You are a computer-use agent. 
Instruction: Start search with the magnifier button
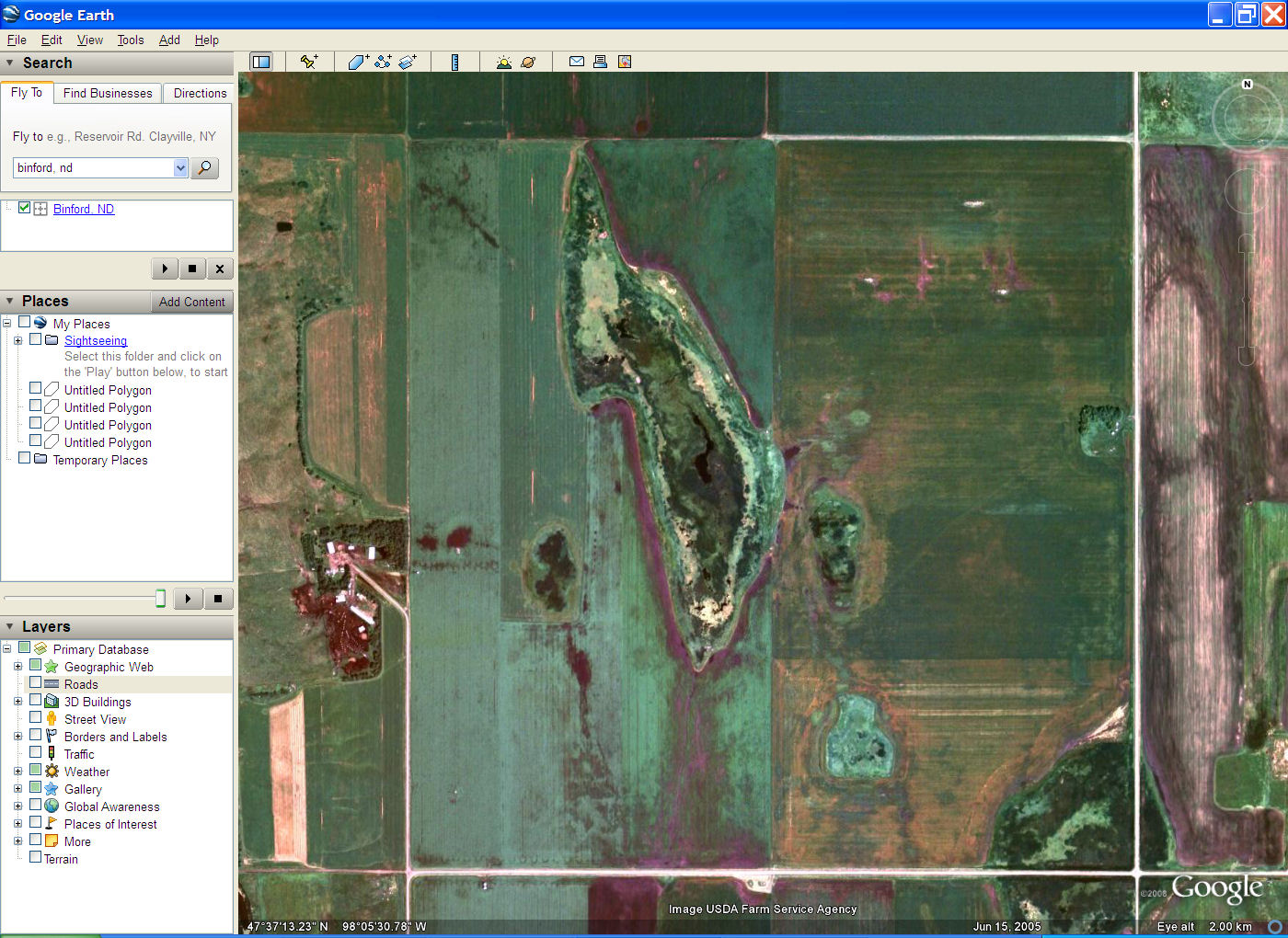[205, 167]
